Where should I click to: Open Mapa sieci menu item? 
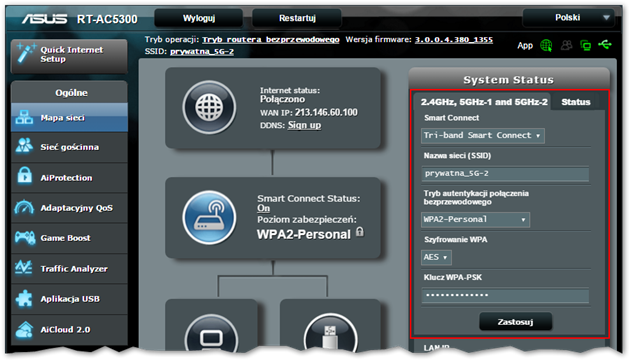70,117
